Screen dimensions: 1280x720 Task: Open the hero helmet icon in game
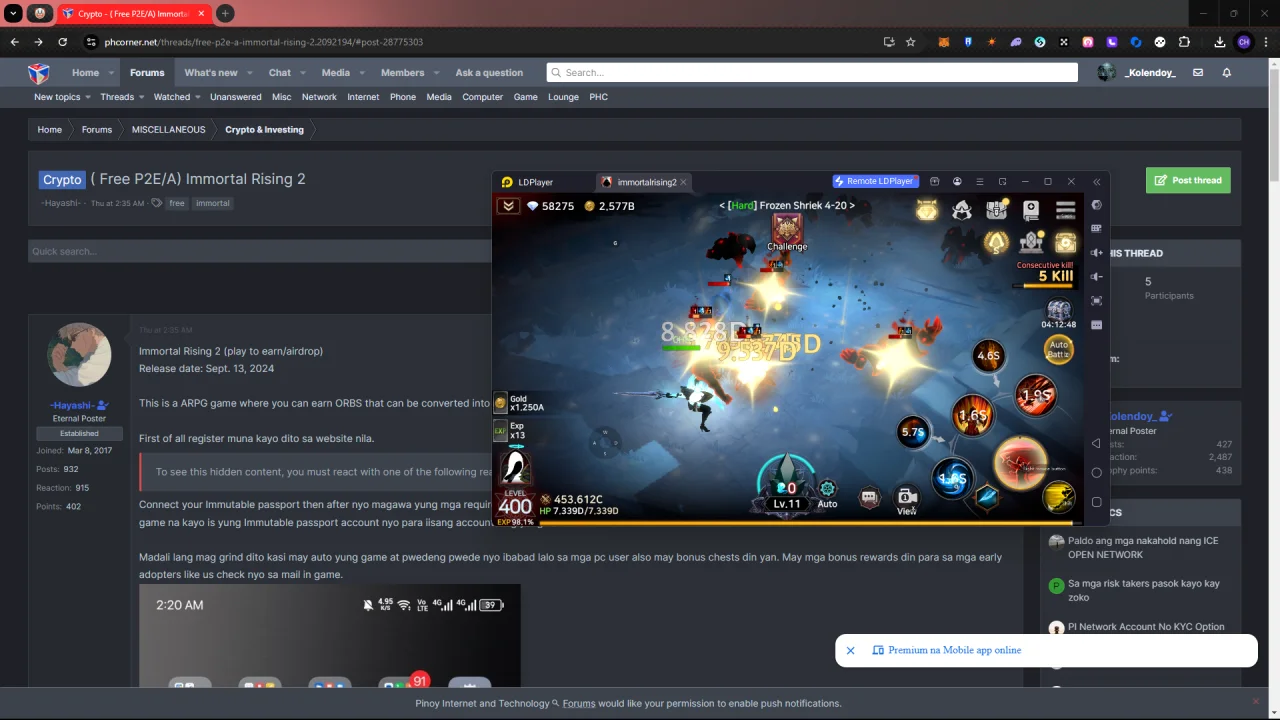(x=962, y=210)
